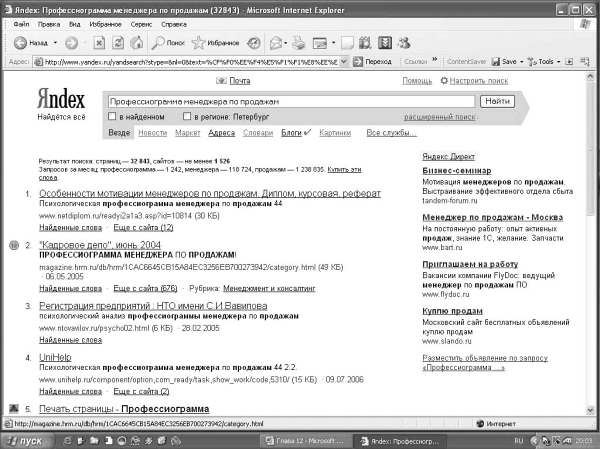Click the mail icon beside Почта
Image resolution: width=600 pixels, height=449 pixels.
tap(221, 81)
